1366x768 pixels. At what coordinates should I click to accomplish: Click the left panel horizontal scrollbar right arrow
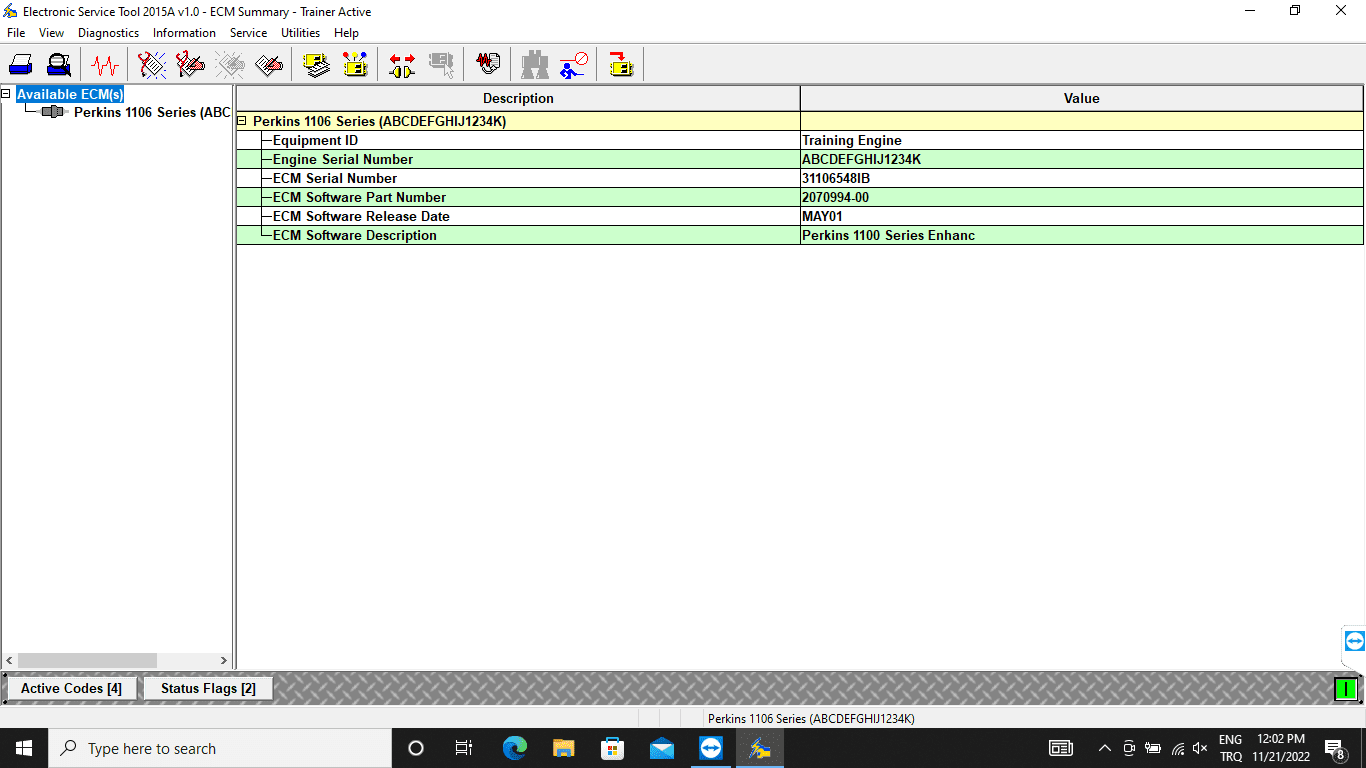[224, 661]
